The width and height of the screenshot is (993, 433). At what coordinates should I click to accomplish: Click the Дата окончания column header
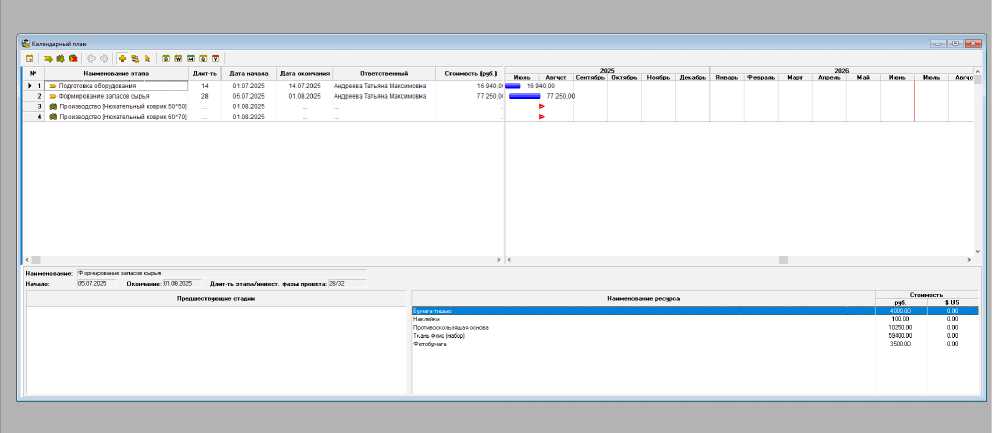click(305, 74)
